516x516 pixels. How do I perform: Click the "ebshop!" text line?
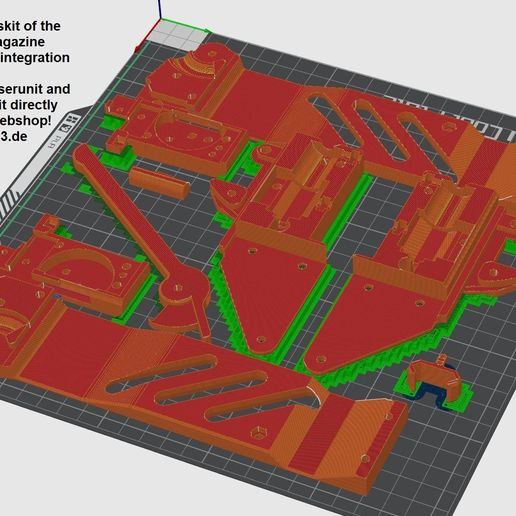[x=26, y=120]
